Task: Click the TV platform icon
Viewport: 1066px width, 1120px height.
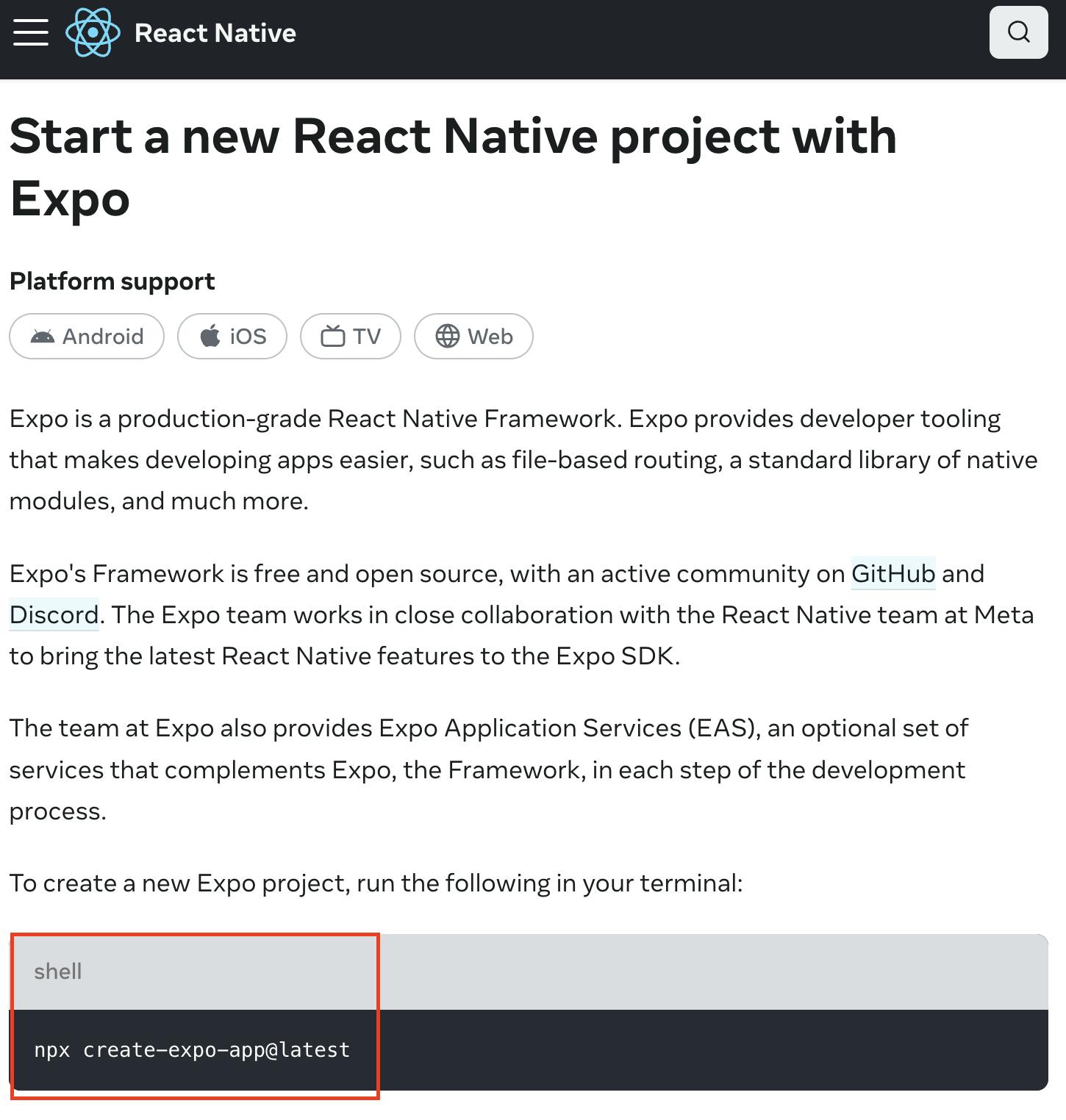Action: click(x=333, y=337)
